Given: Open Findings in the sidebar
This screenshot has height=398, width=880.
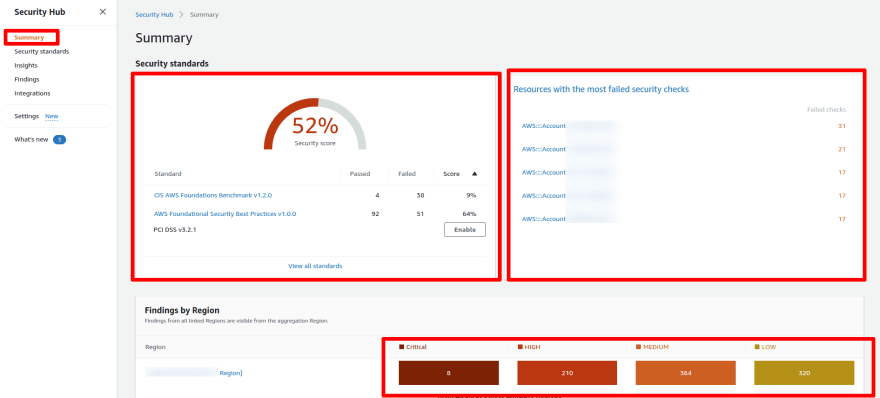Looking at the screenshot, I should (27, 80).
